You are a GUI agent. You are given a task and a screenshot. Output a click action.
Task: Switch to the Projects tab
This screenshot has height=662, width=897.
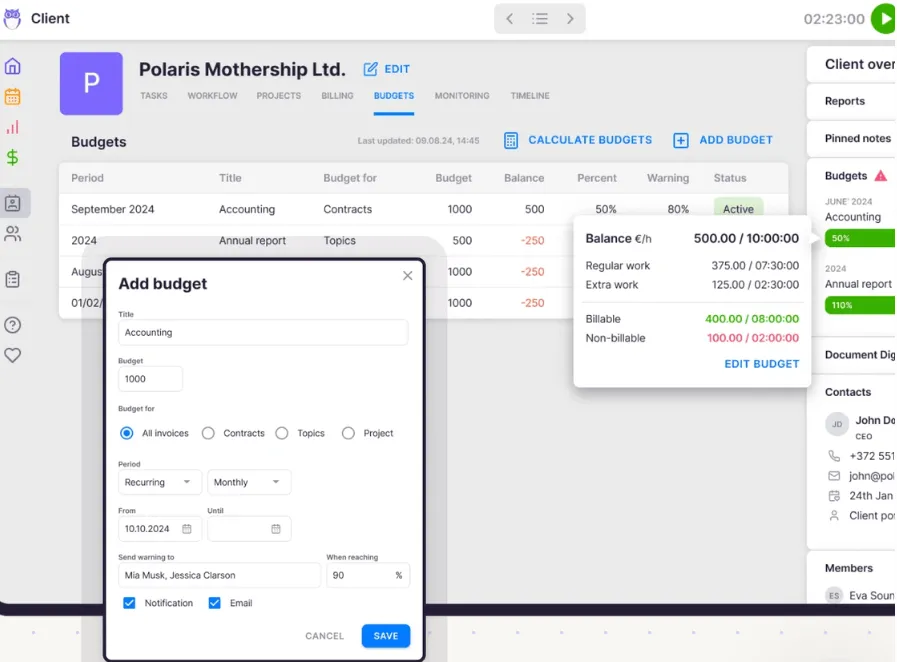pyautogui.click(x=279, y=96)
